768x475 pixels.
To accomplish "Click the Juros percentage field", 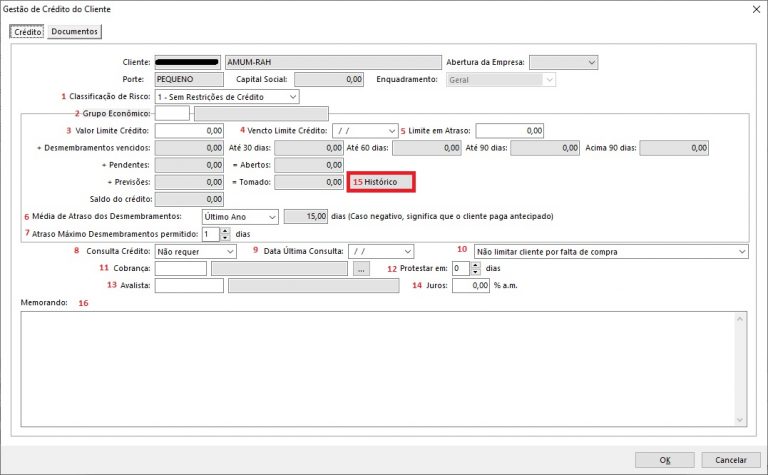I will 471,285.
